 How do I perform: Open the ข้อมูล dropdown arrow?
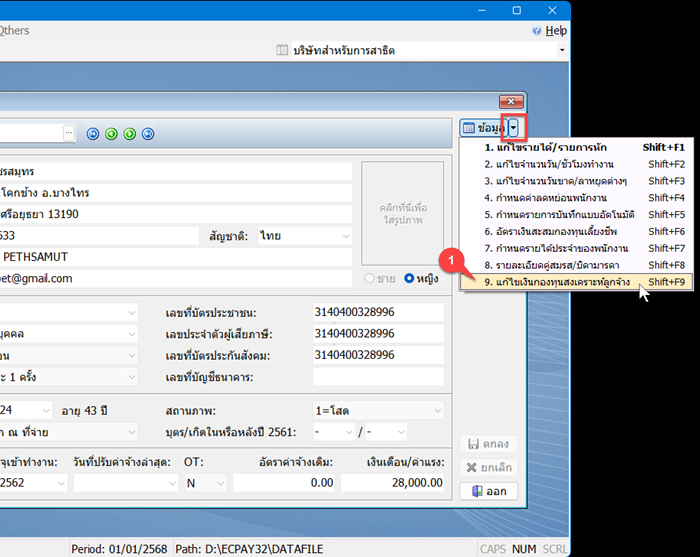tap(514, 128)
